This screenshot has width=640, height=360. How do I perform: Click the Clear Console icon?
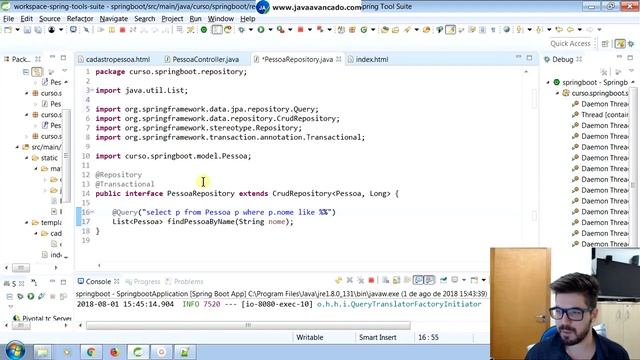pyautogui.click(x=385, y=280)
